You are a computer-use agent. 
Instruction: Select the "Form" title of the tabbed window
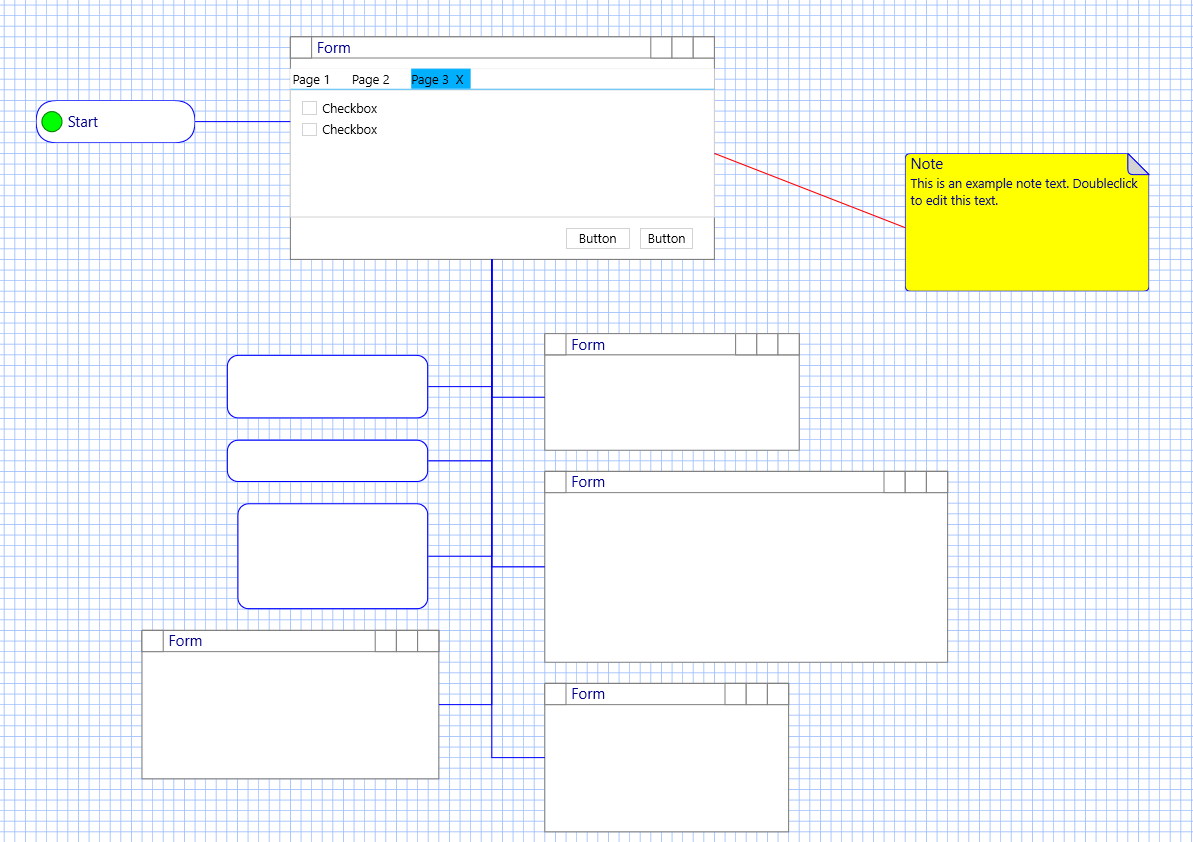pyautogui.click(x=334, y=48)
